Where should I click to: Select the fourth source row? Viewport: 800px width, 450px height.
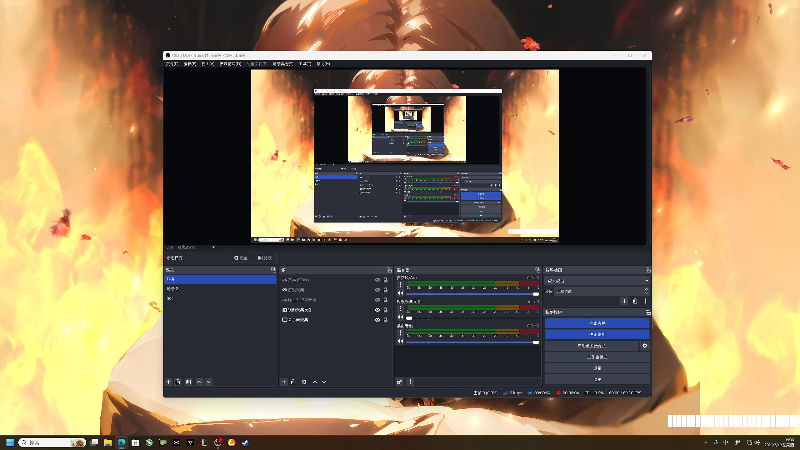pyautogui.click(x=335, y=310)
